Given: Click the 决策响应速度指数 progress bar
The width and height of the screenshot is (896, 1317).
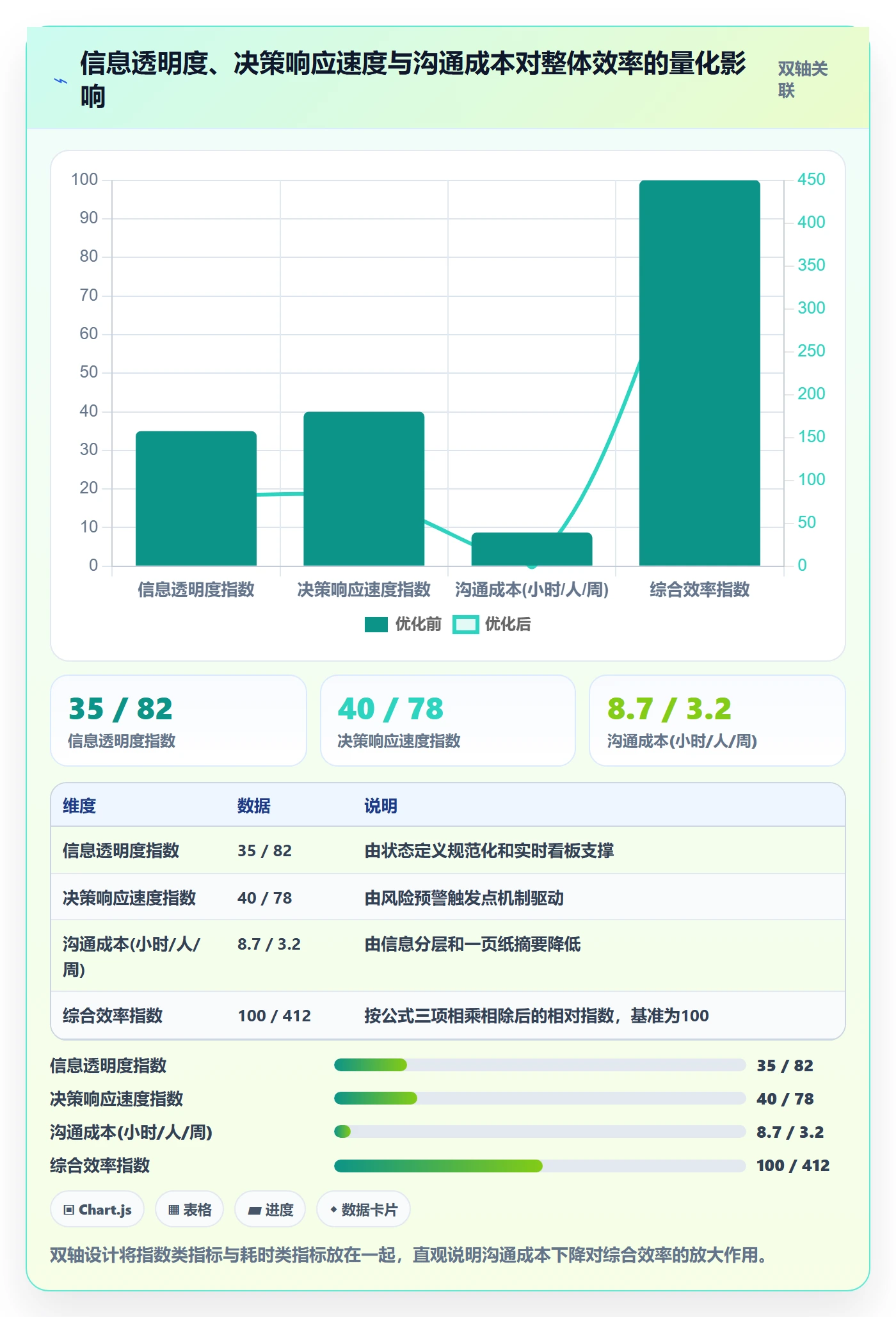Looking at the screenshot, I should coord(540,1098).
